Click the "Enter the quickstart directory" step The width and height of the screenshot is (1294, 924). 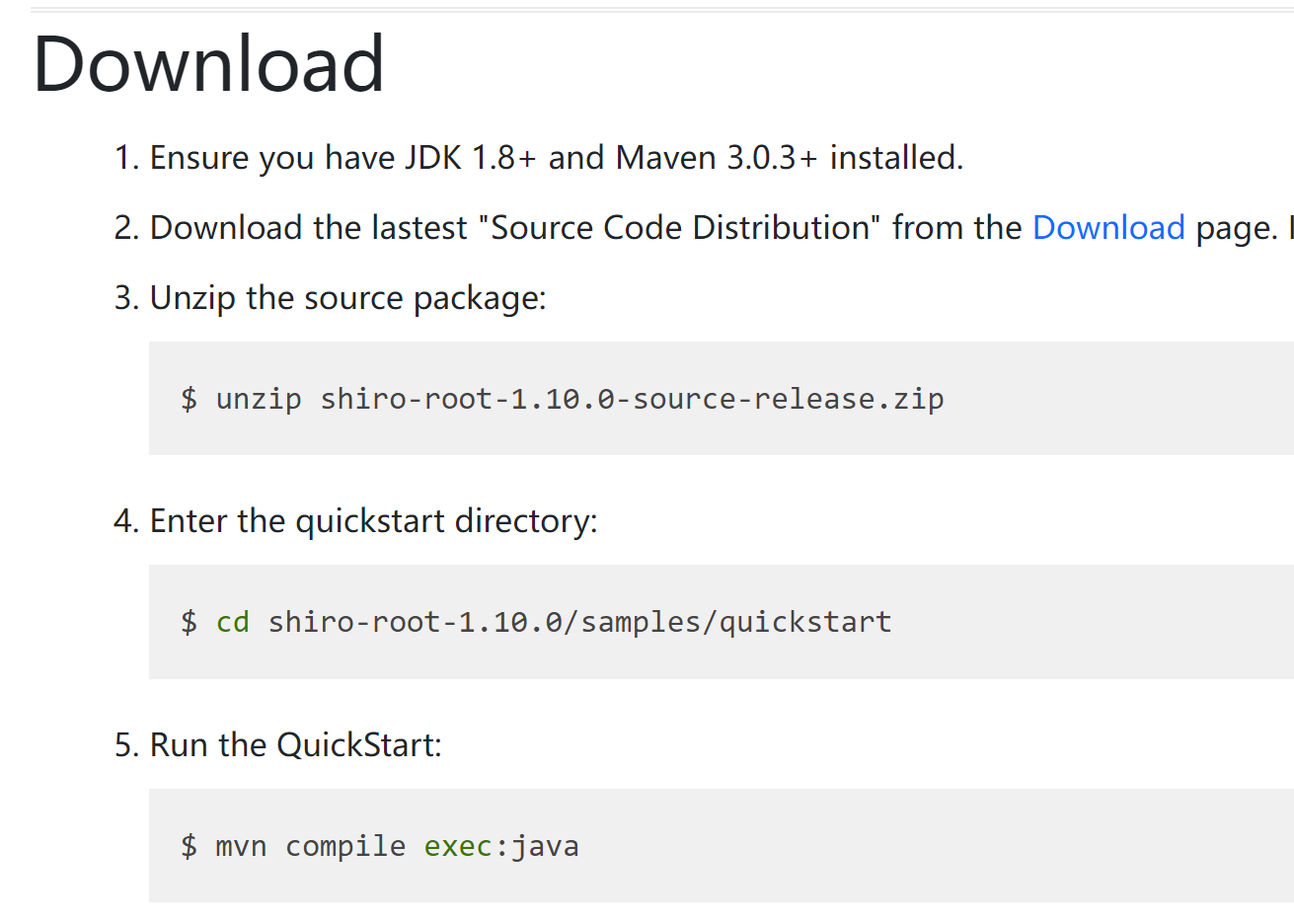point(373,521)
